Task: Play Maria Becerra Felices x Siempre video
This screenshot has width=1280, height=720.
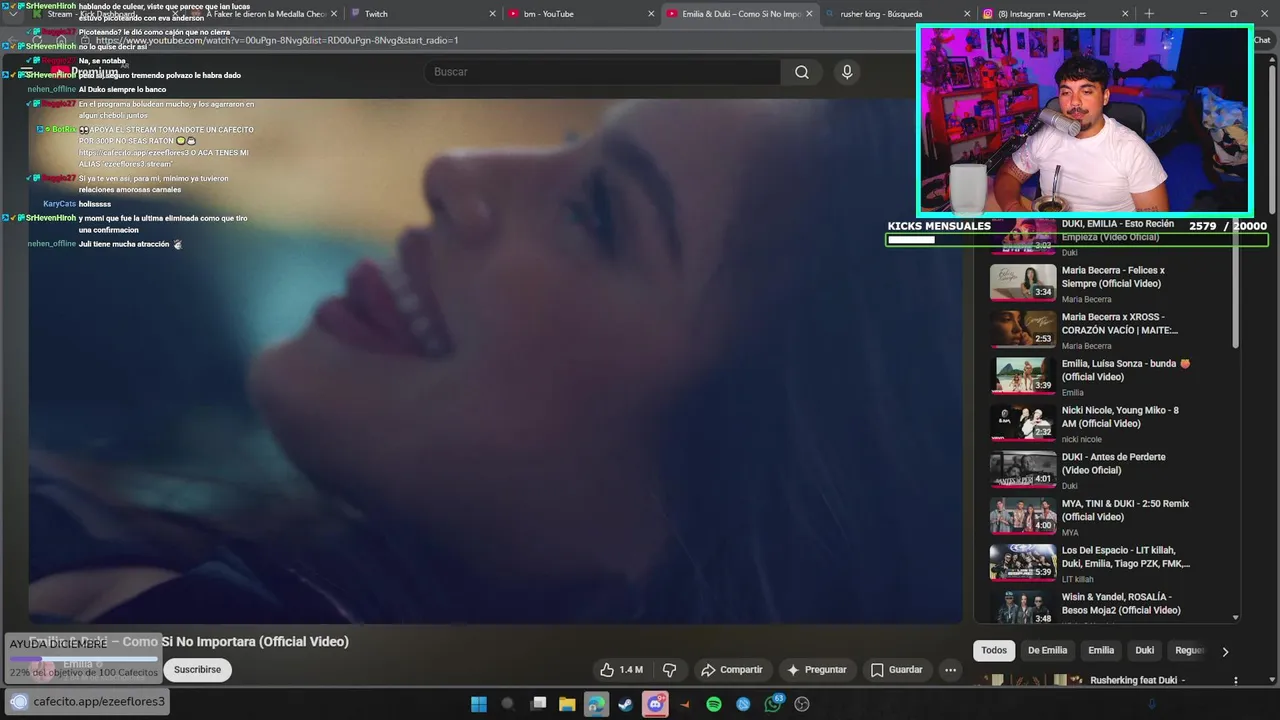Action: click(x=1023, y=283)
